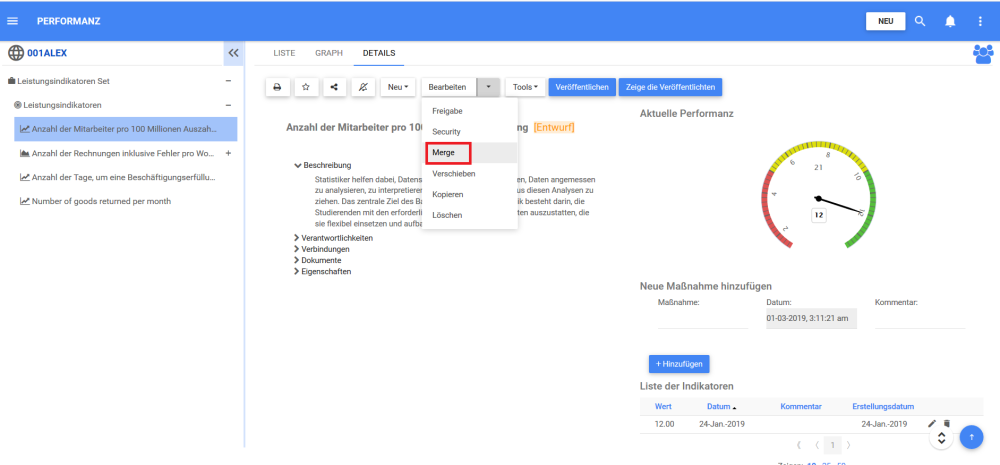Edit the 12.00 indicator row

coord(932,424)
